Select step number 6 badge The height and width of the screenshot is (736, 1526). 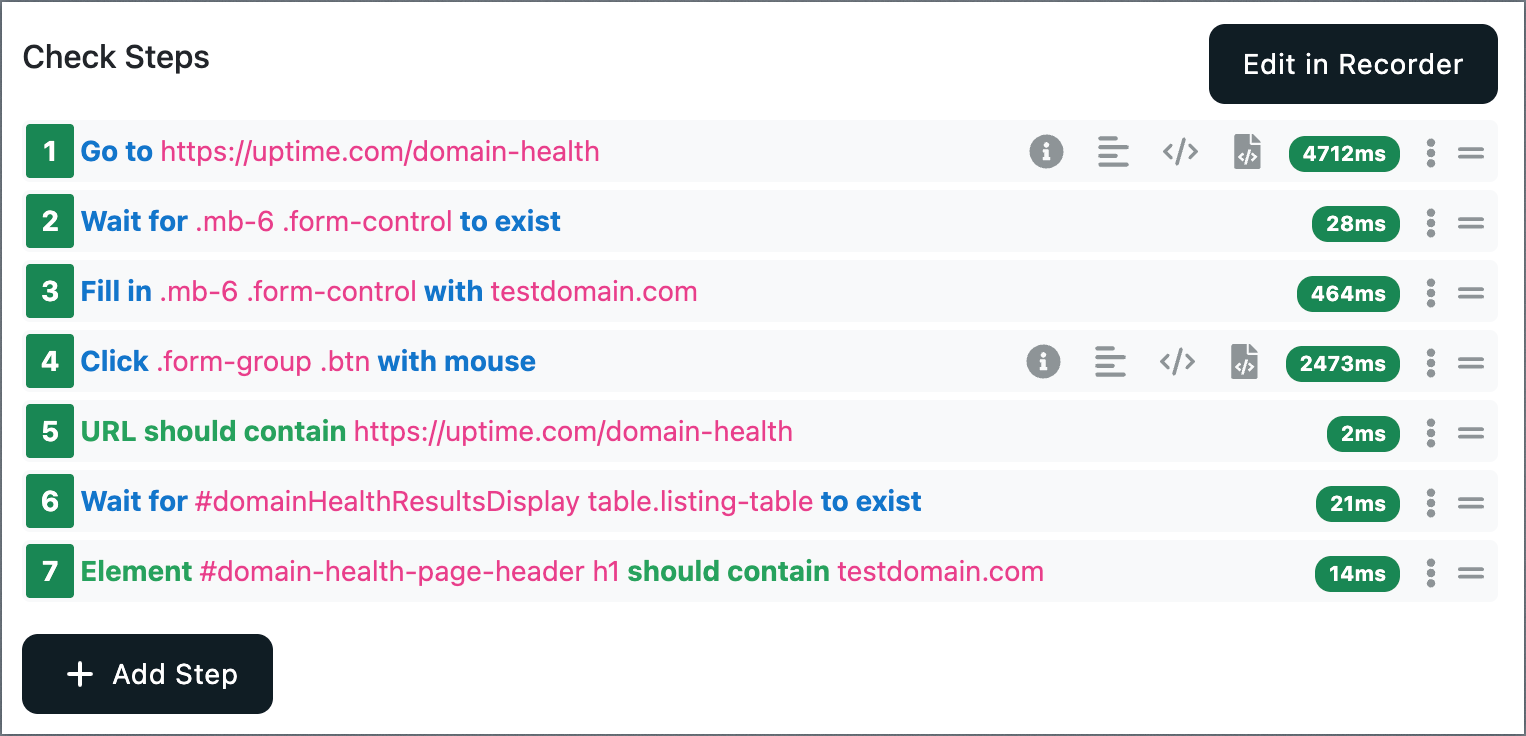click(50, 501)
